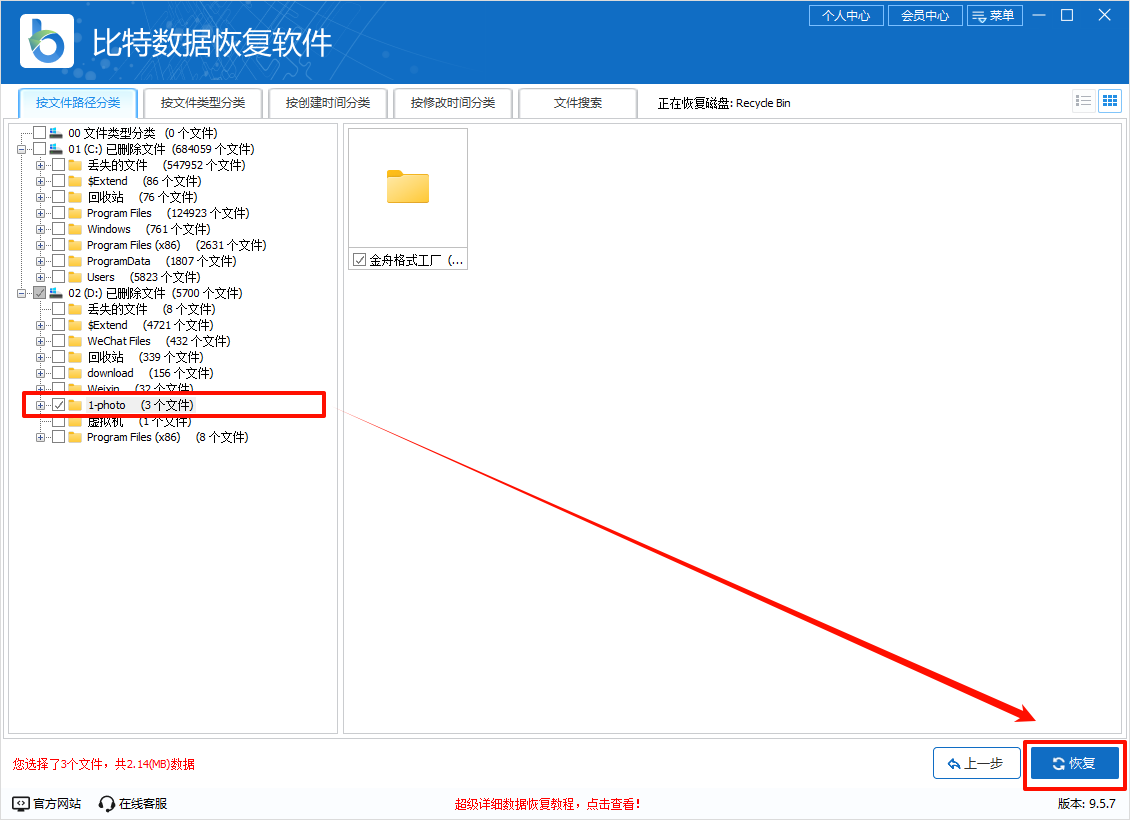Image resolution: width=1130 pixels, height=820 pixels.
Task: Go back with 上一步 button
Action: click(x=976, y=763)
